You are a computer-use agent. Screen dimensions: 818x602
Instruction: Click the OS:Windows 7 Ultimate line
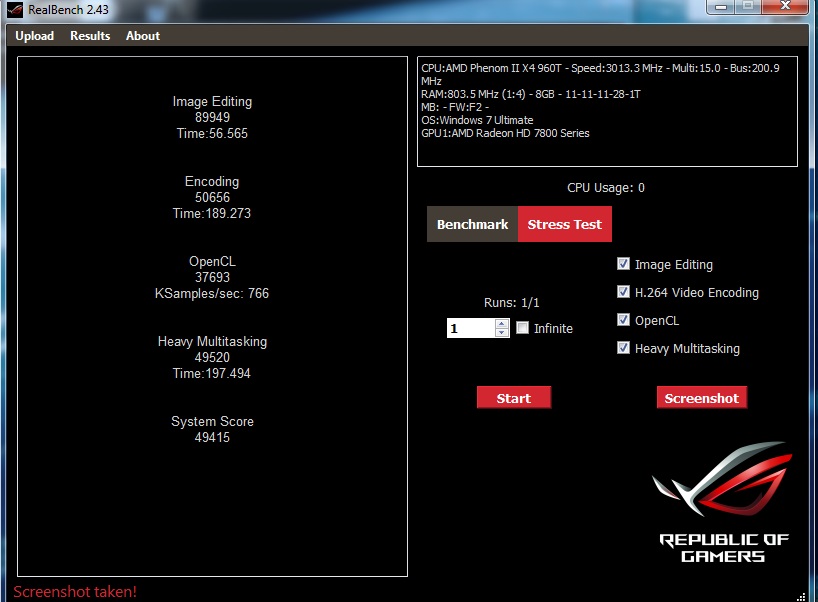coord(477,120)
